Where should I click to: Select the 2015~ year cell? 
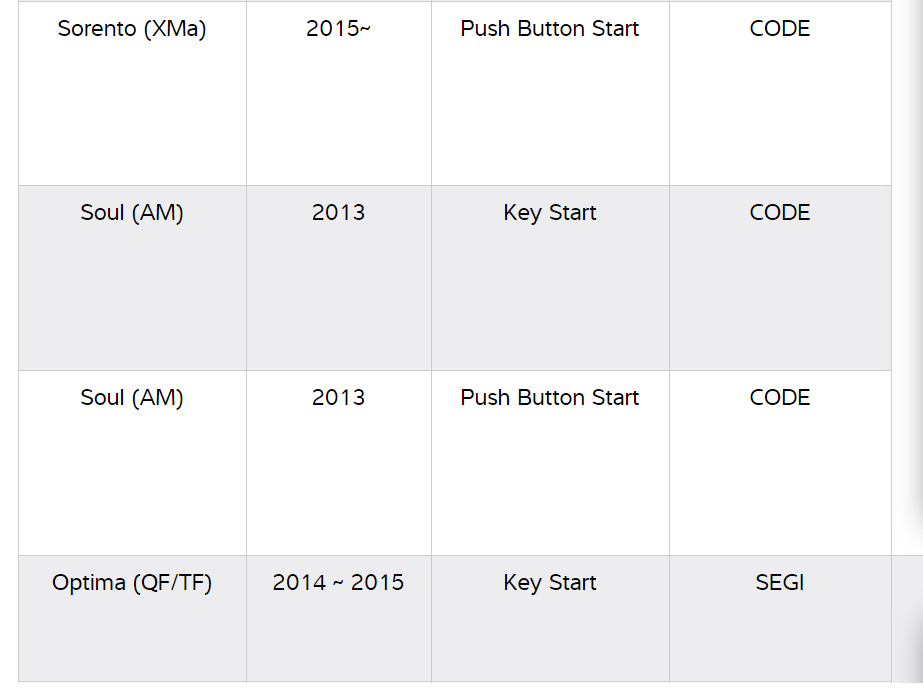(x=338, y=29)
